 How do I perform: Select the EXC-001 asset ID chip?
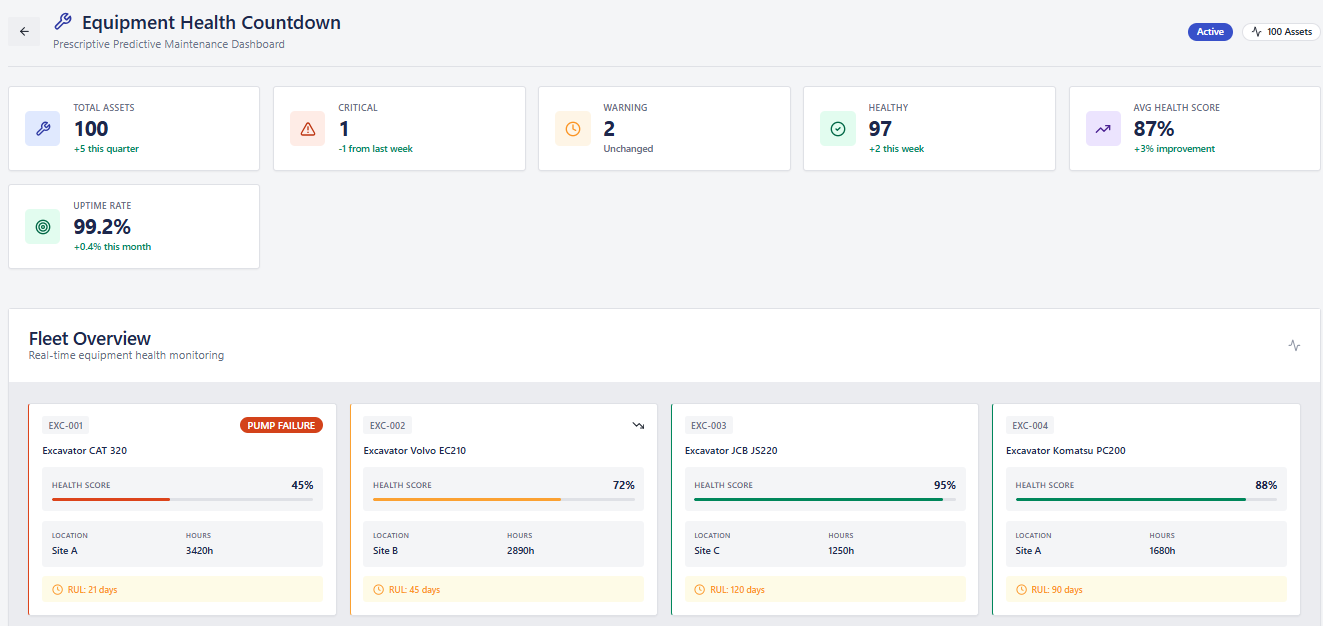(x=65, y=424)
